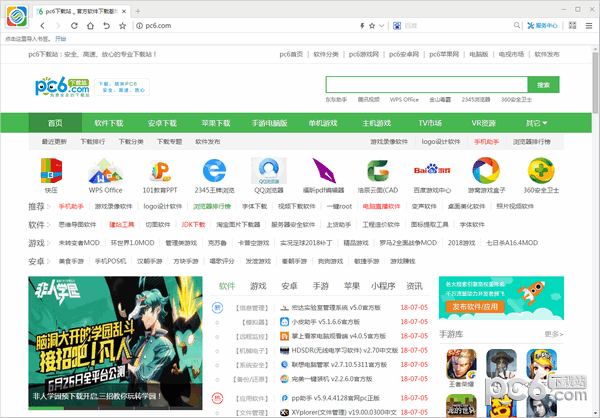Image resolution: width=600 pixels, height=418 pixels.
Task: Expand the address bar dropdown chevron
Action: (x=382, y=26)
